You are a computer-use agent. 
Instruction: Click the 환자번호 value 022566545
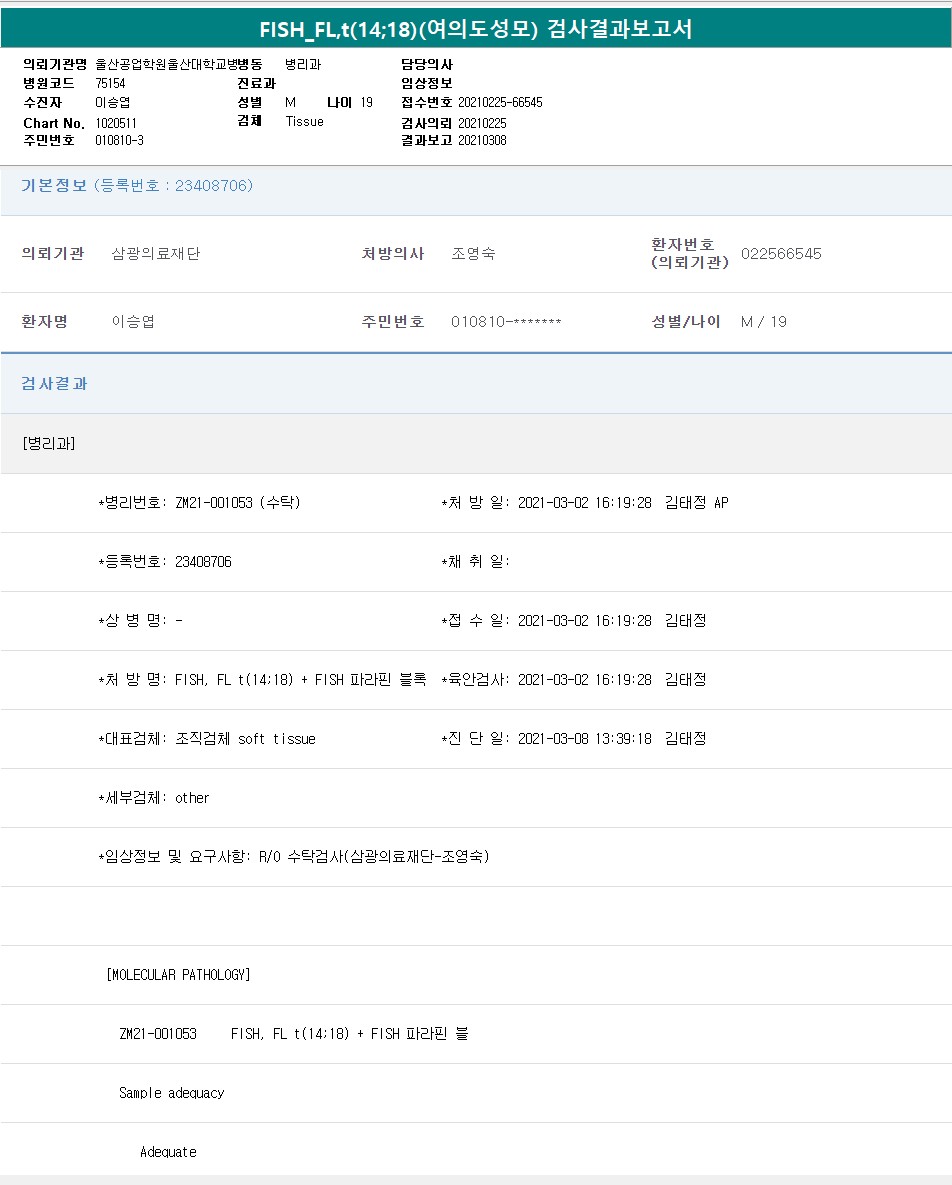(x=781, y=254)
